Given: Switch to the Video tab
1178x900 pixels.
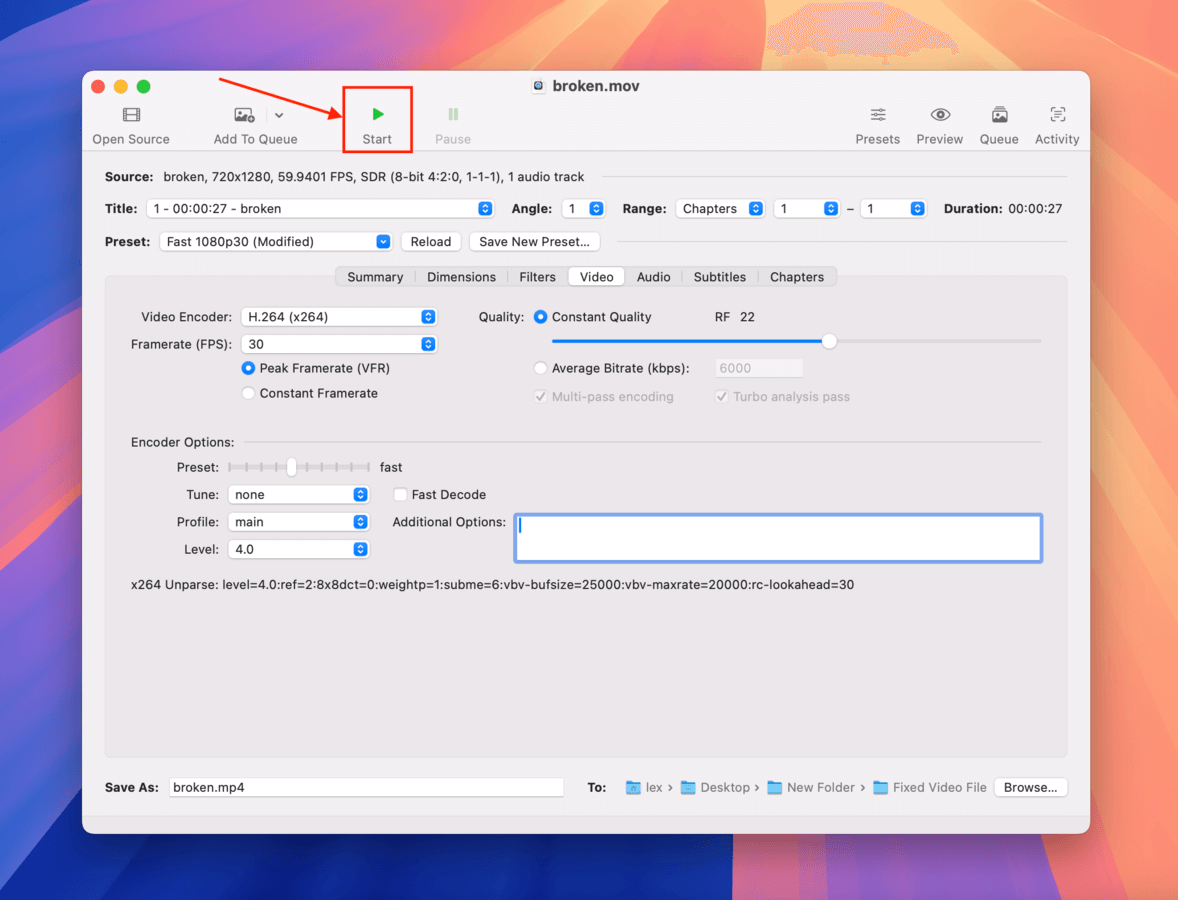Looking at the screenshot, I should click(x=597, y=277).
